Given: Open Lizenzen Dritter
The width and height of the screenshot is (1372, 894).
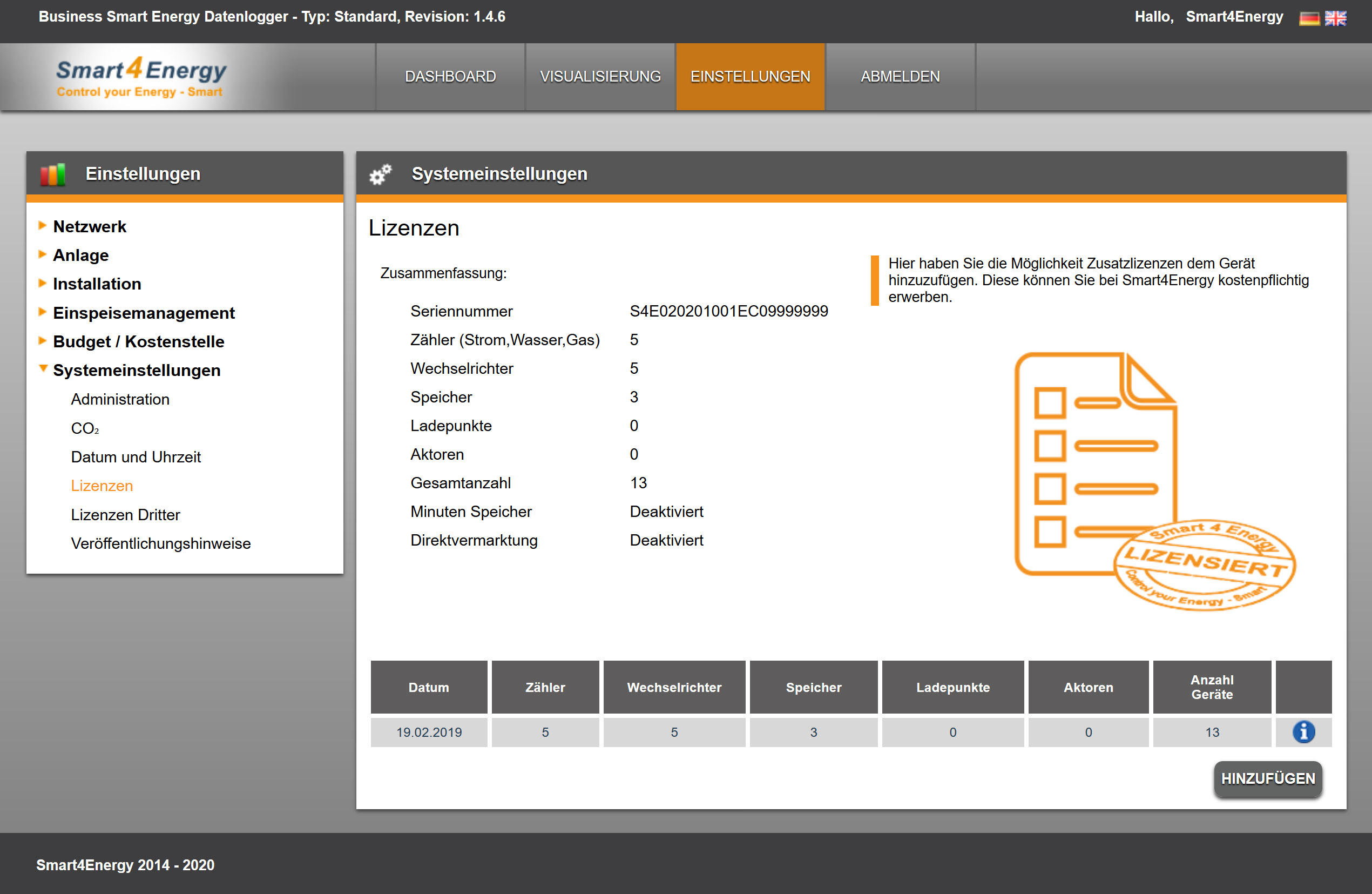Looking at the screenshot, I should click(125, 514).
